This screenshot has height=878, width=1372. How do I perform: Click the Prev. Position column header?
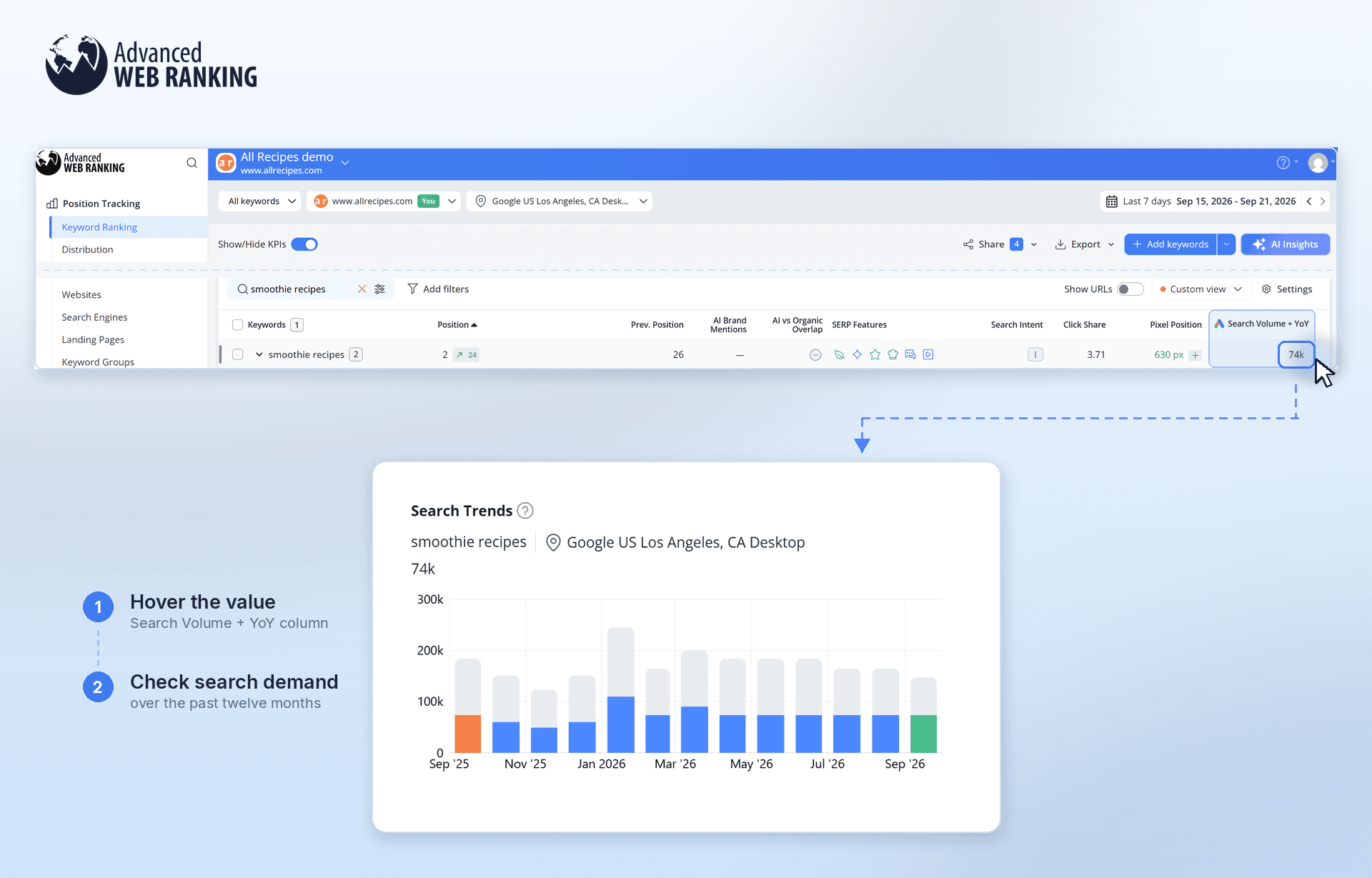point(657,325)
